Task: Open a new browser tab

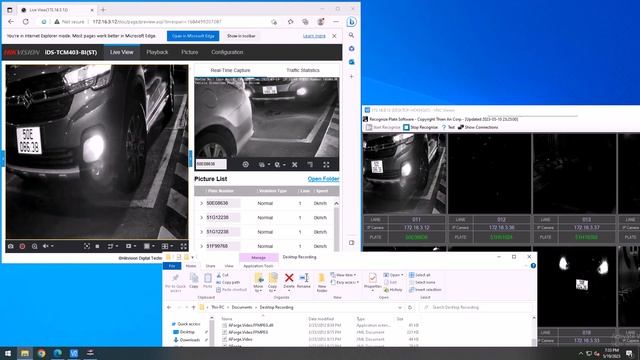Action: pos(103,9)
